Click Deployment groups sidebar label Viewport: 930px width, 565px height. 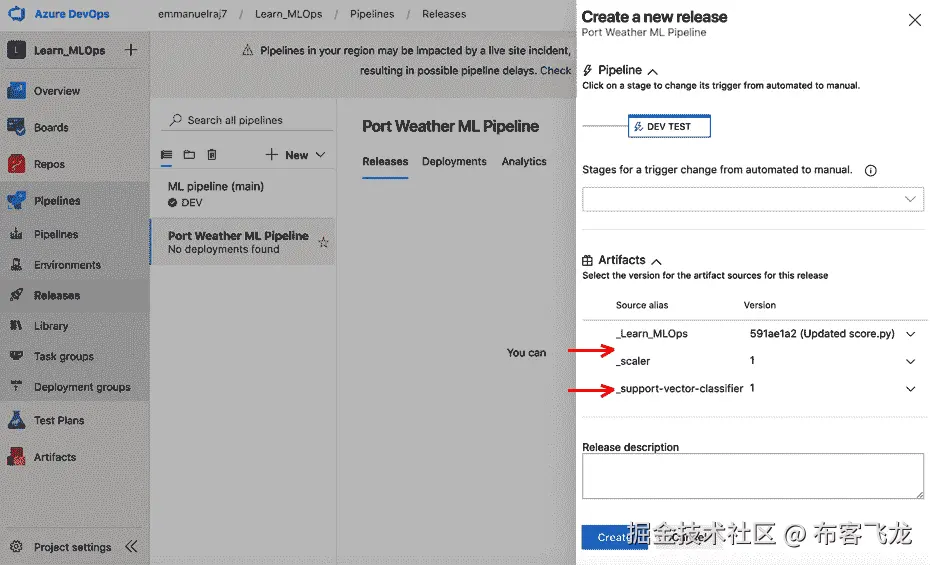82,387
